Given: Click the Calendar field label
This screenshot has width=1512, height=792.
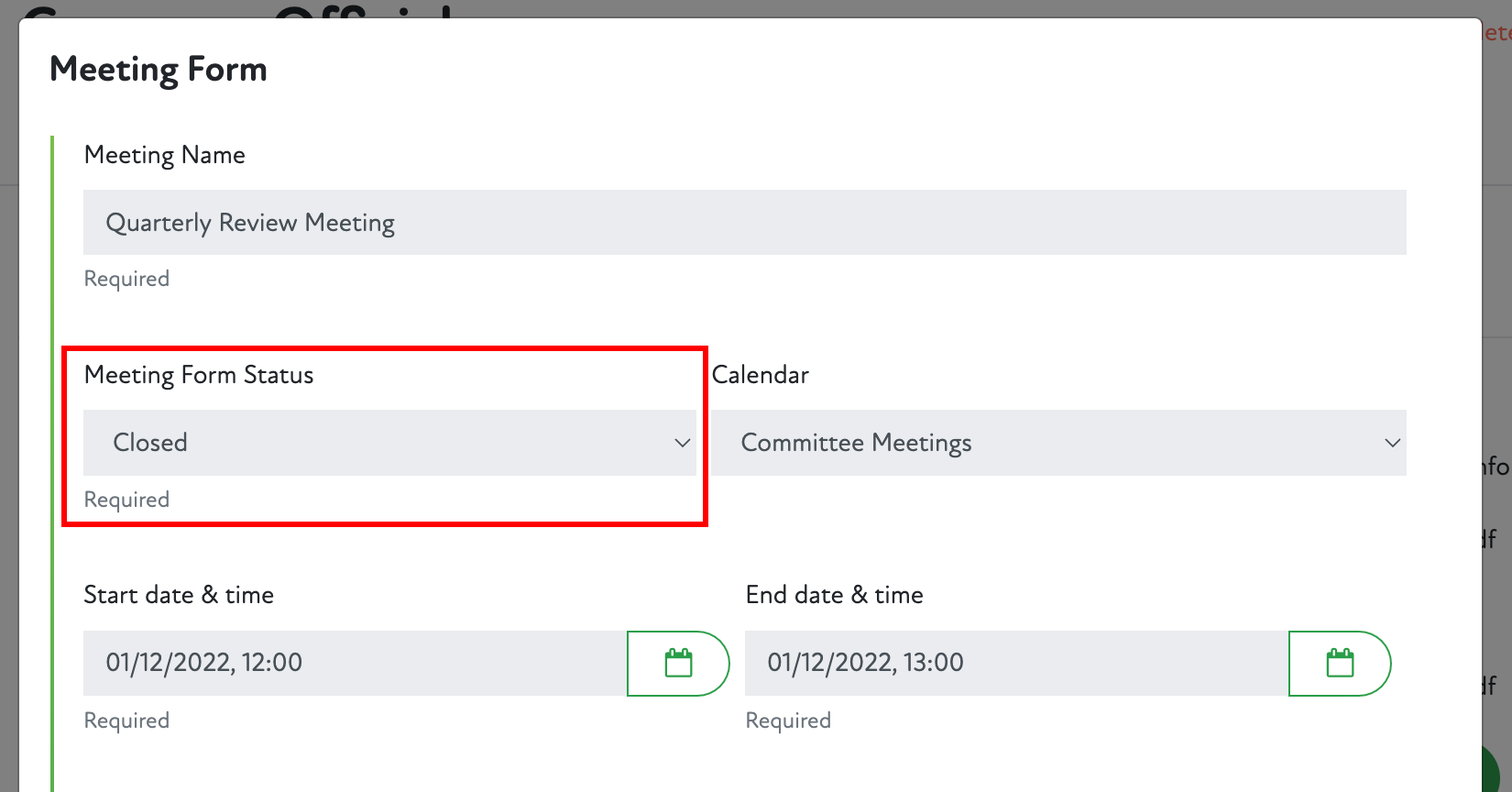Looking at the screenshot, I should [761, 375].
